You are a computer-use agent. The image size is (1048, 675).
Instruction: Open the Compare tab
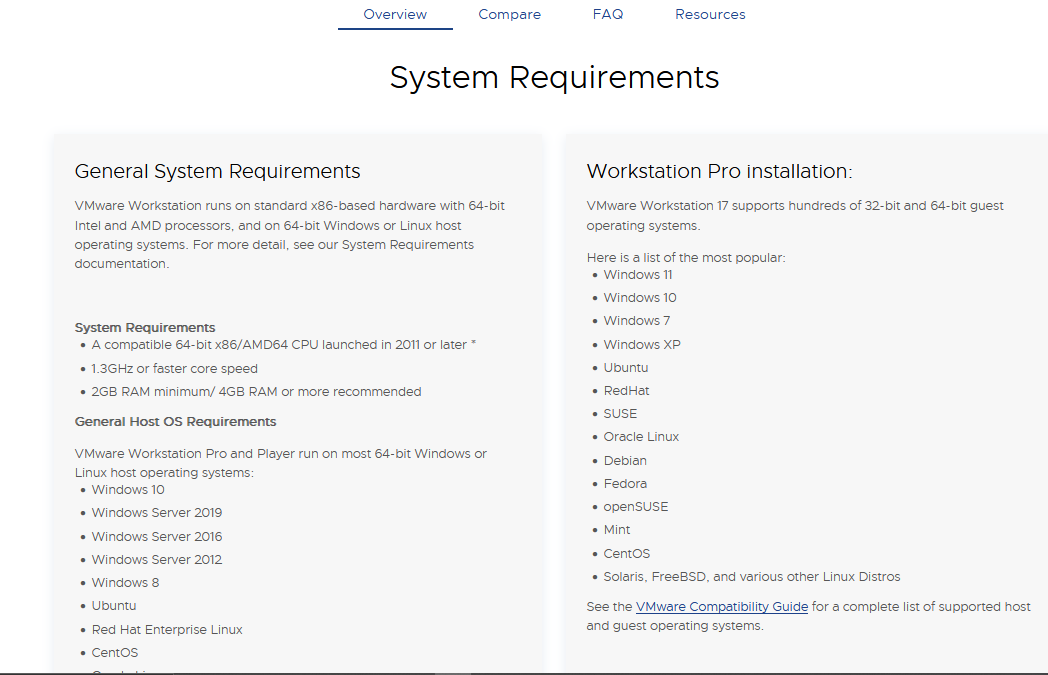(509, 14)
